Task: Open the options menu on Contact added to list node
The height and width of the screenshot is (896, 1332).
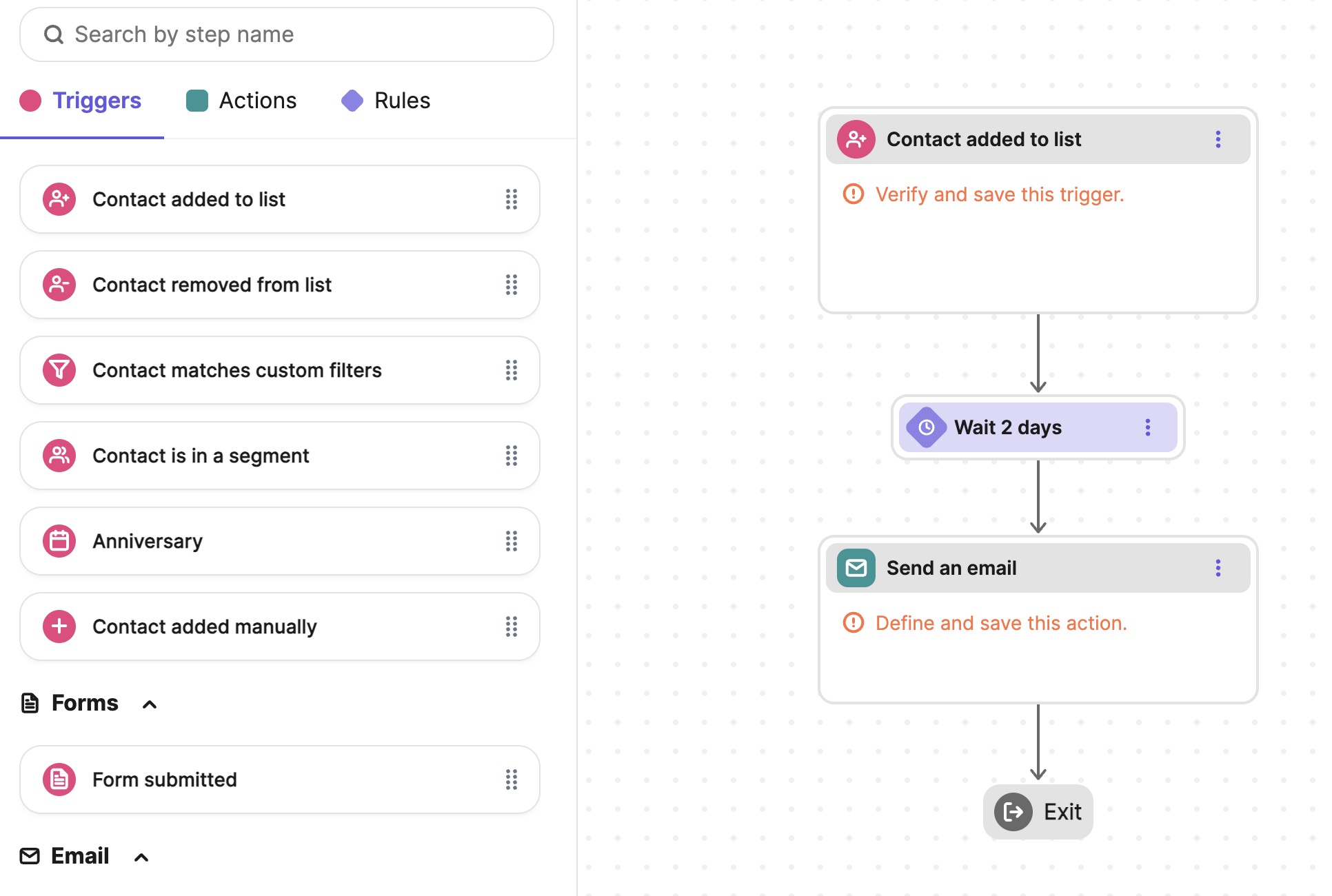Action: click(1218, 139)
